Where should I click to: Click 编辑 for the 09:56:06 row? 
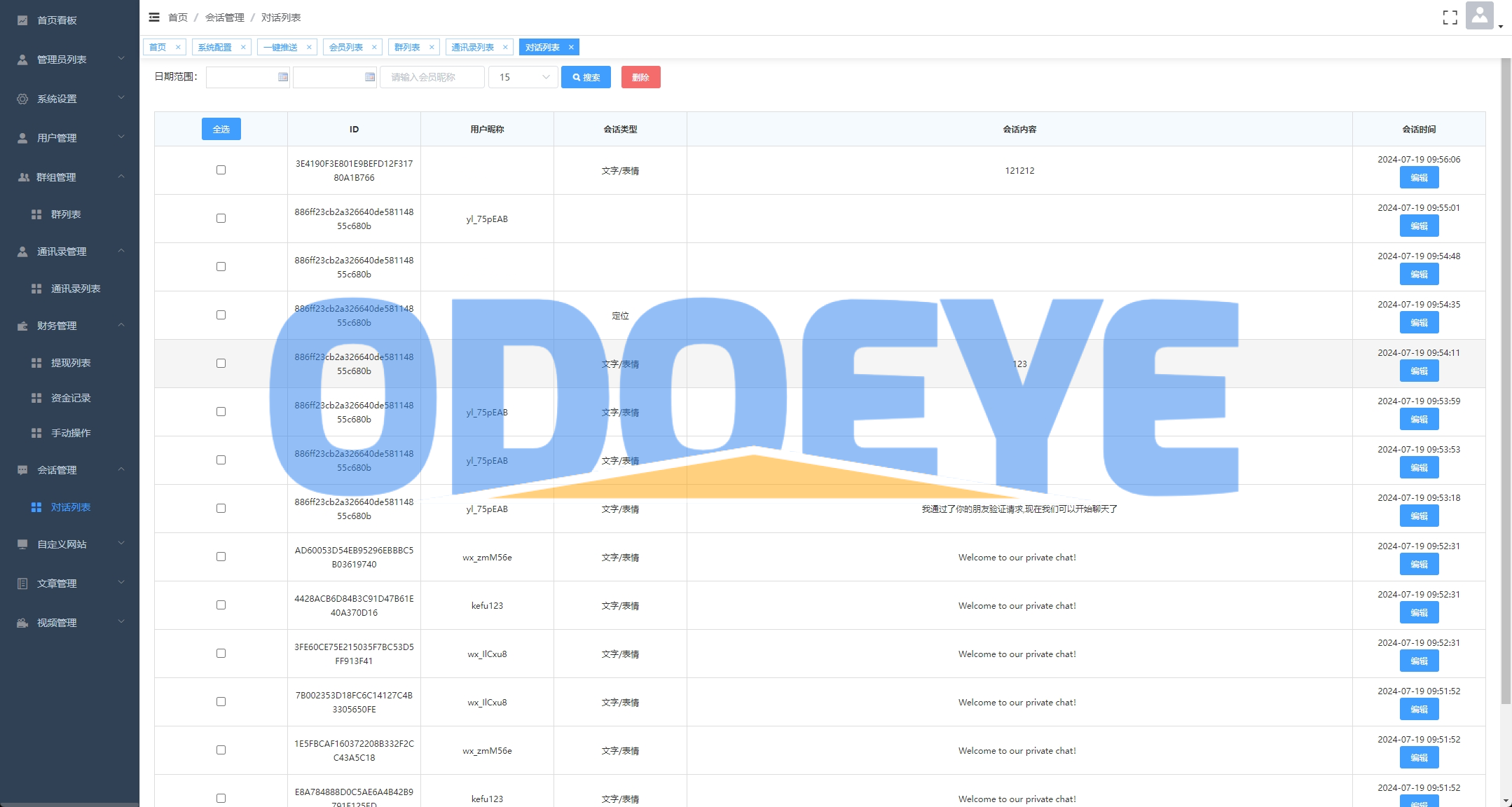coord(1419,178)
